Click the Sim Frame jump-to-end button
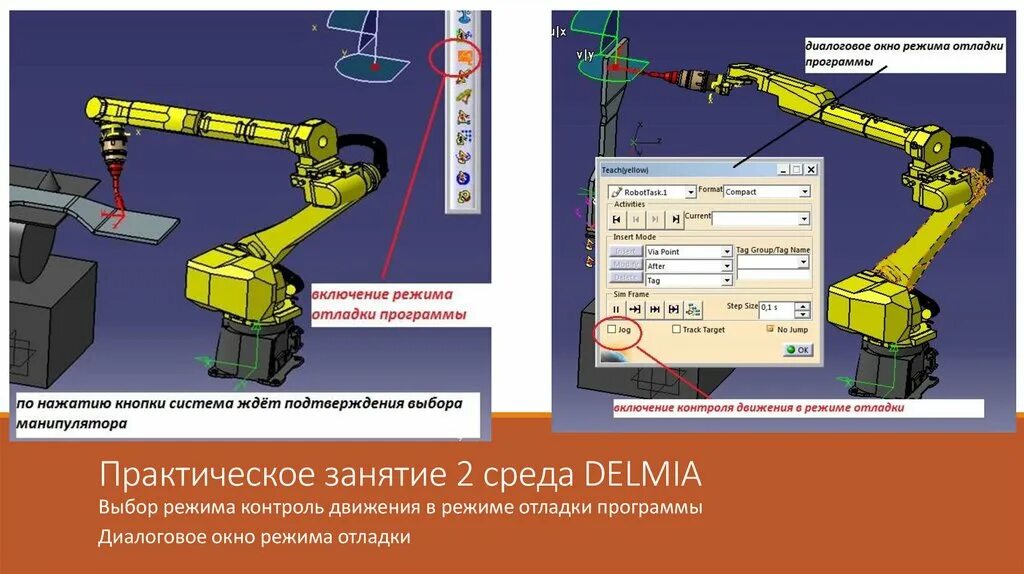The image size is (1024, 574). (673, 310)
